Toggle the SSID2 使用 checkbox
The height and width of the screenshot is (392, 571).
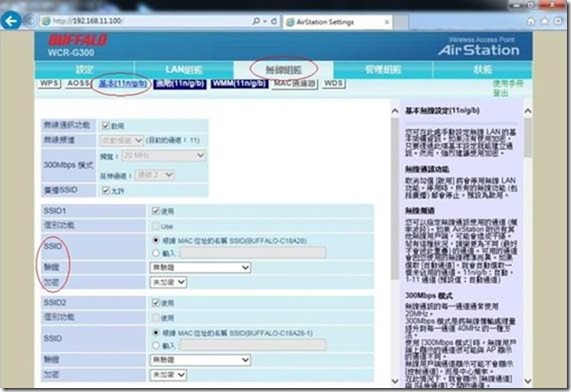click(156, 303)
